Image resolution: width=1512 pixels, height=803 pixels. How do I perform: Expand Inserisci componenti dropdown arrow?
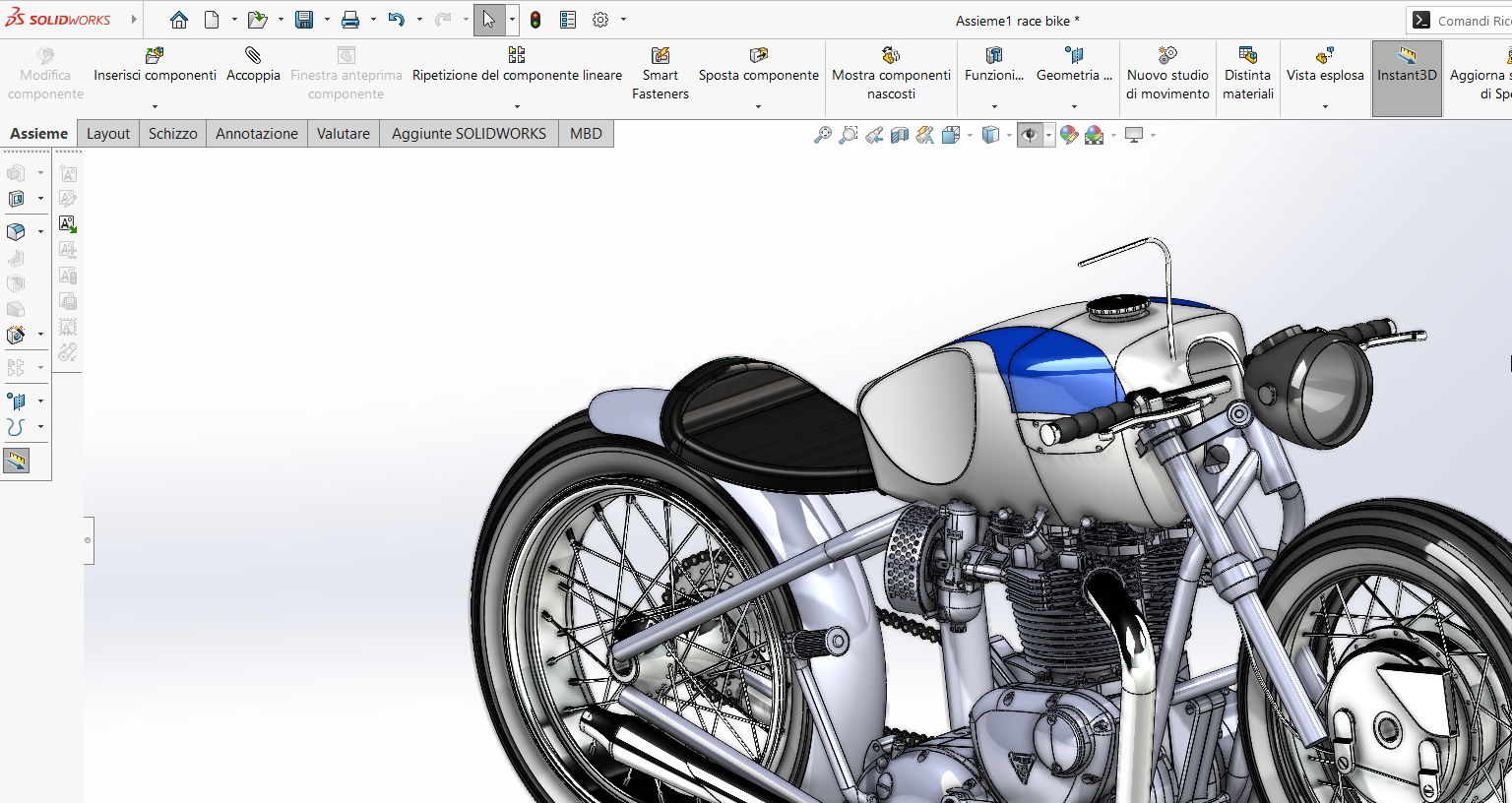(155, 106)
